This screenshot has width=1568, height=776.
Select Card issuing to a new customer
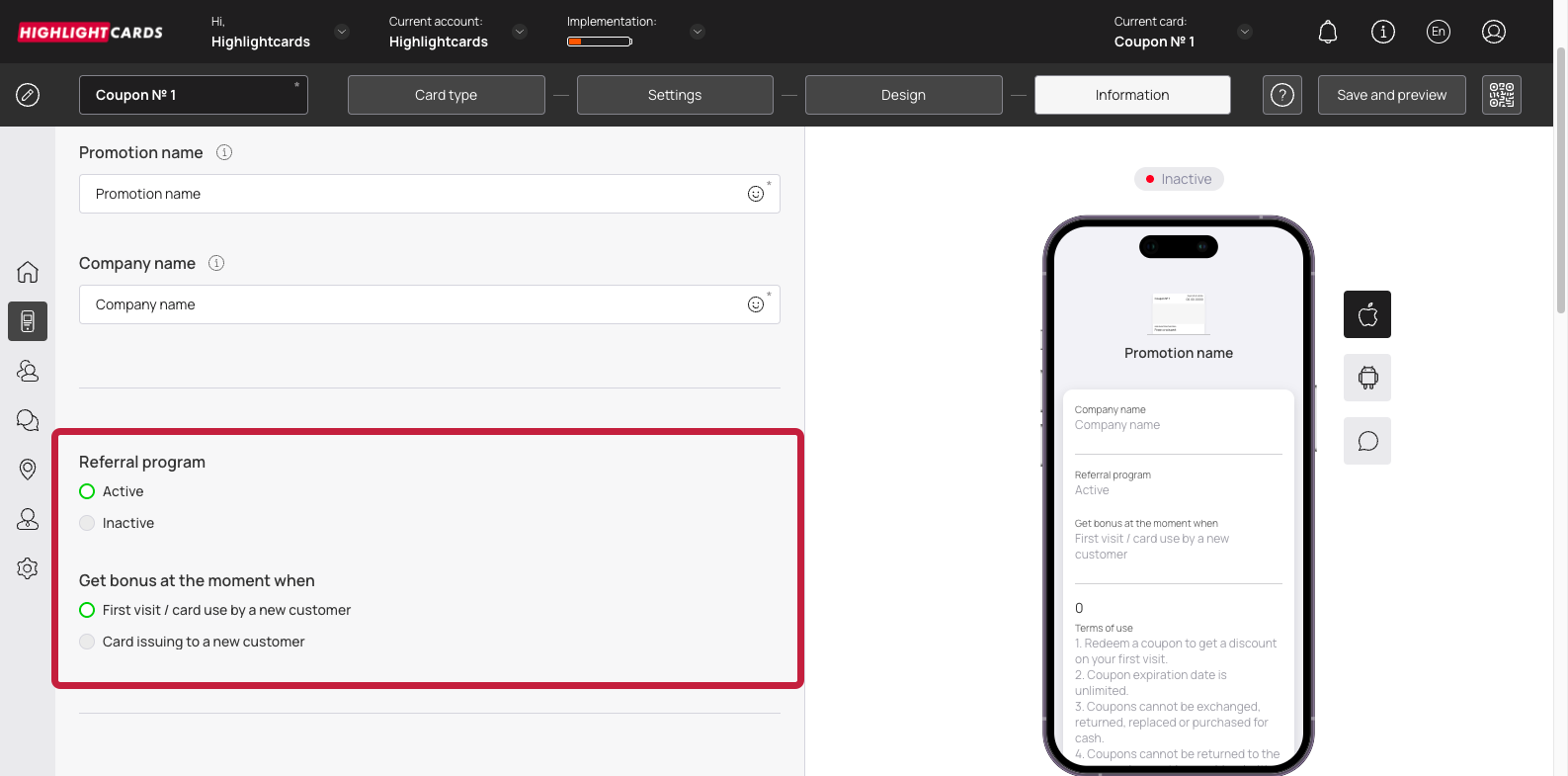(x=88, y=642)
